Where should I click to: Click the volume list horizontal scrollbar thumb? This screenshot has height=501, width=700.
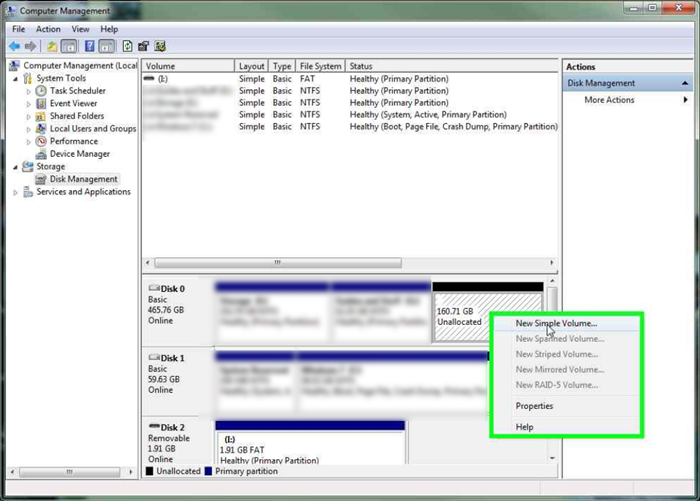click(278, 263)
